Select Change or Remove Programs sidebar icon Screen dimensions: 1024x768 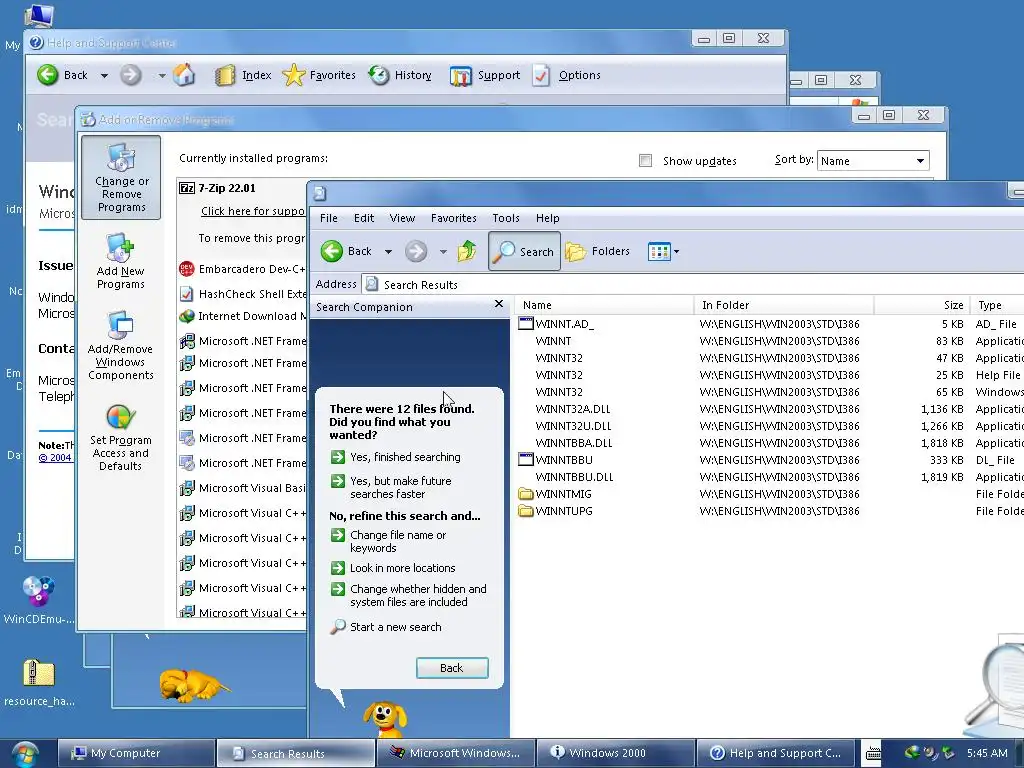(121, 178)
